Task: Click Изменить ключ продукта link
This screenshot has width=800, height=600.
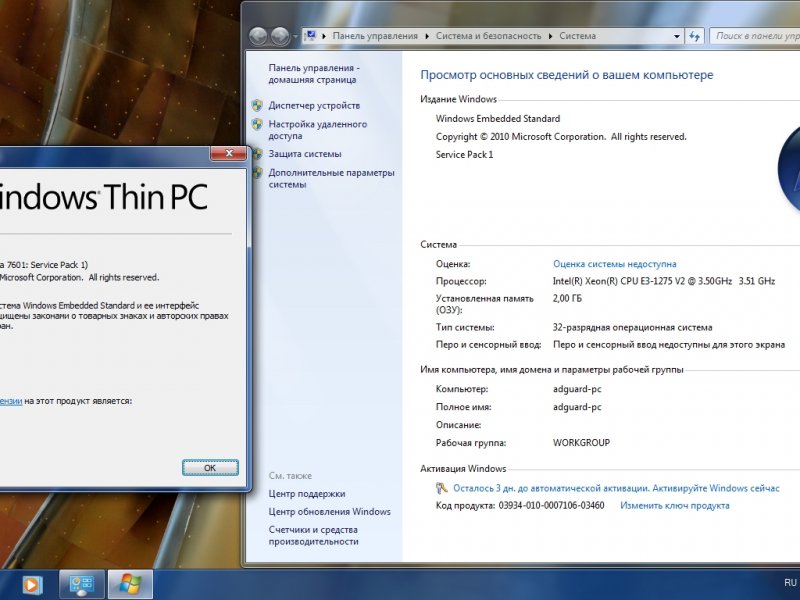Action: (x=675, y=506)
